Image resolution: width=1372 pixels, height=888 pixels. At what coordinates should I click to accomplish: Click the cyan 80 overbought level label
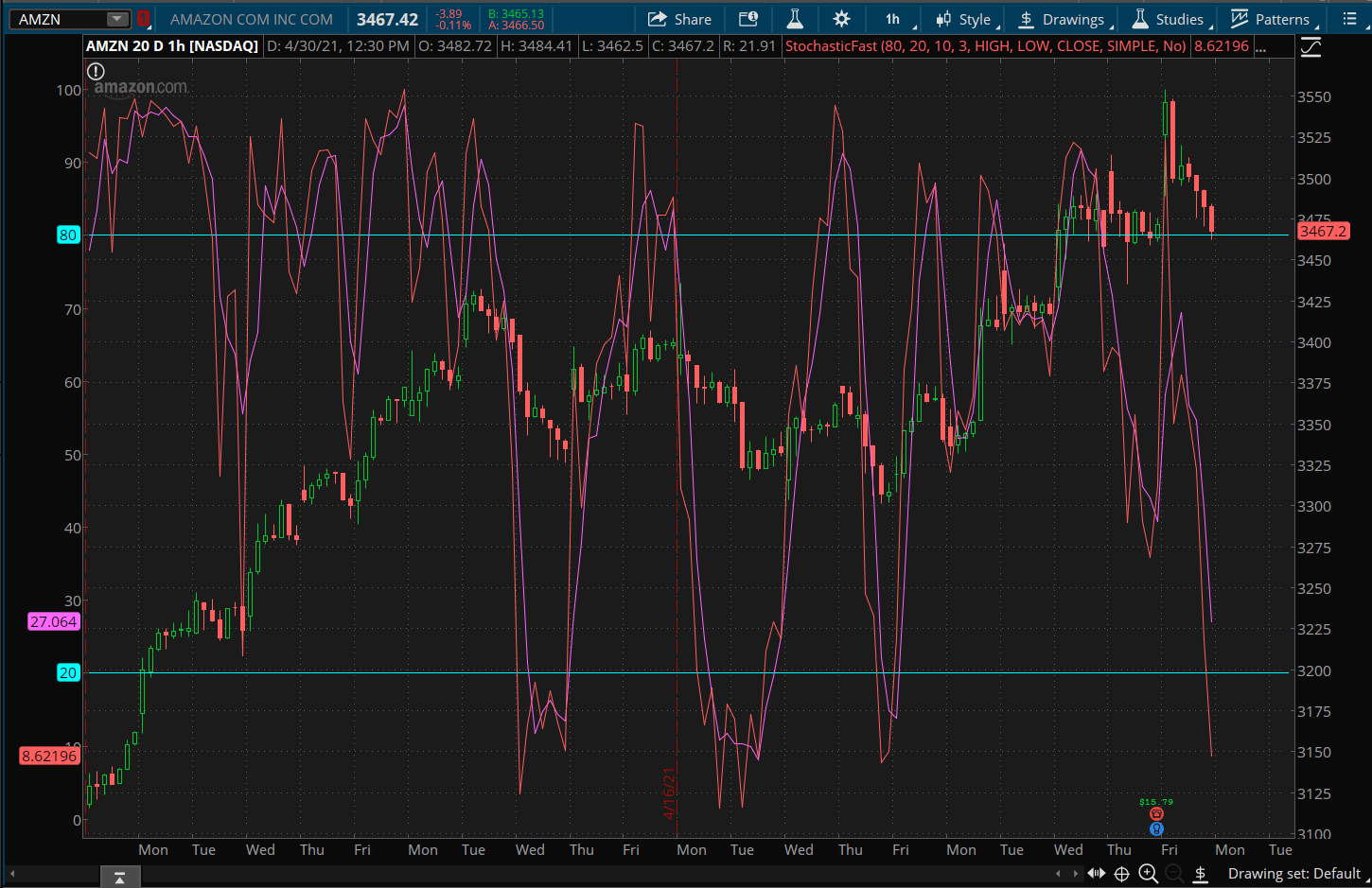(68, 235)
